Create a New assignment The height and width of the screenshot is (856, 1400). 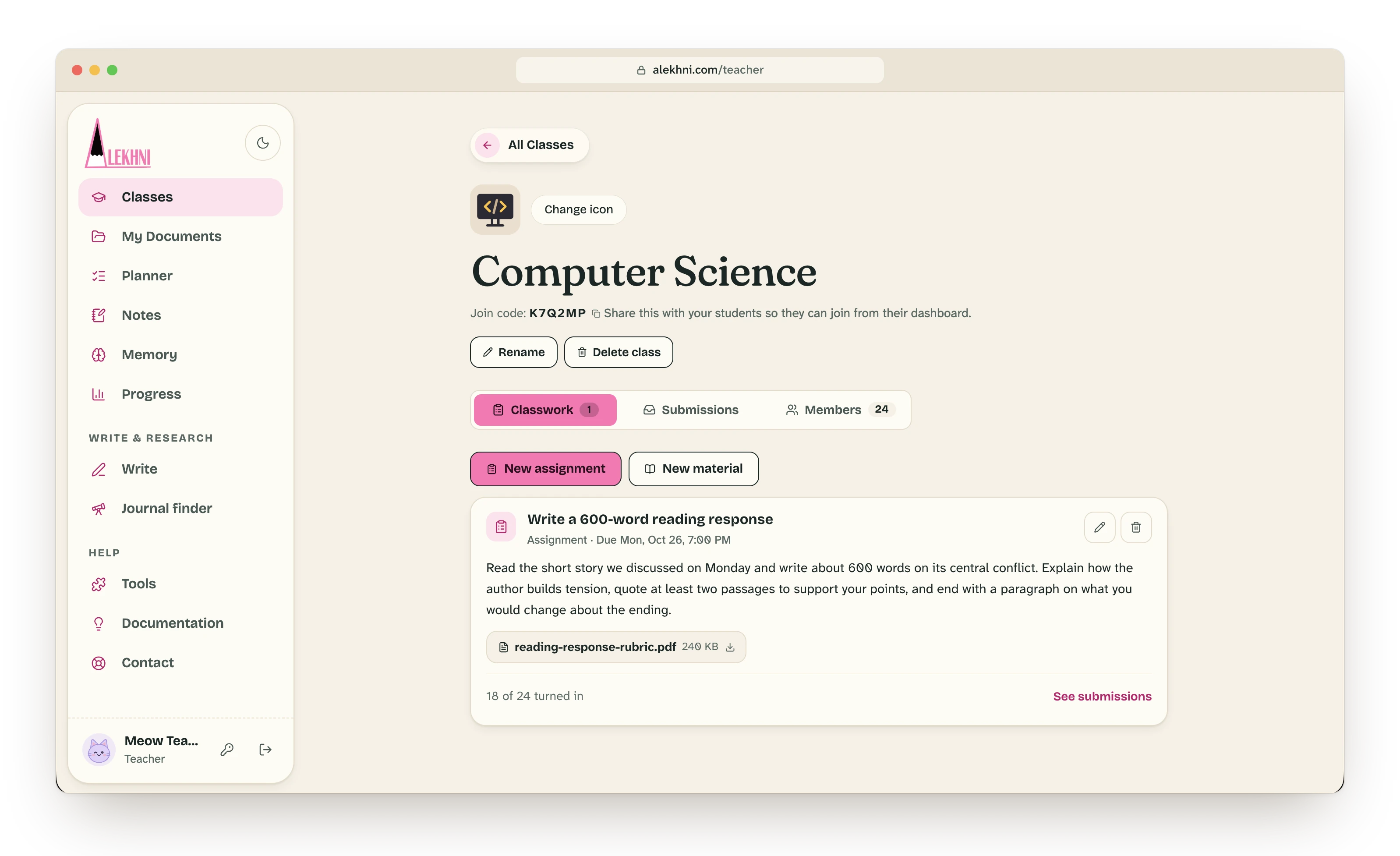point(545,469)
